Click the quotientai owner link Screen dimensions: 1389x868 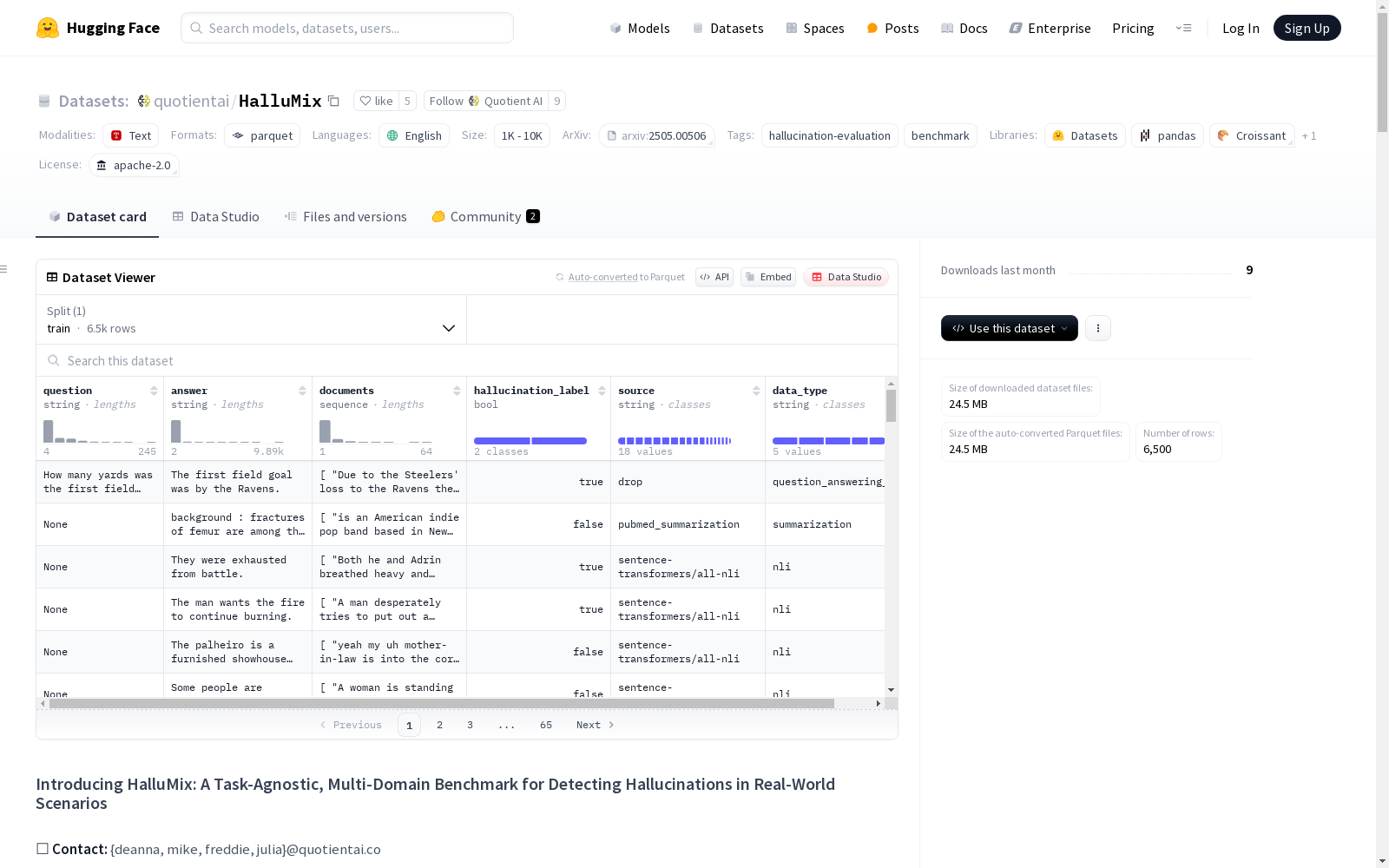(x=191, y=101)
